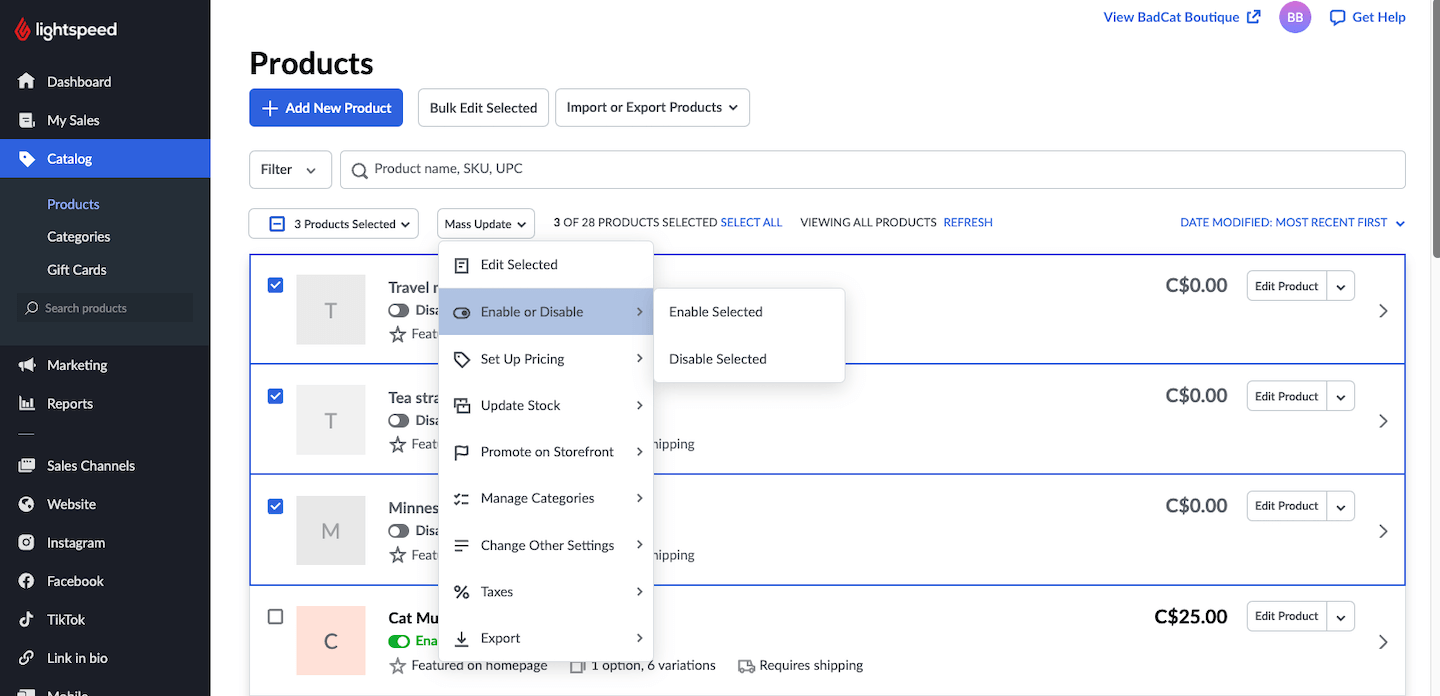Click Add New Product button
Screen dimensions: 1440x696
(x=326, y=108)
